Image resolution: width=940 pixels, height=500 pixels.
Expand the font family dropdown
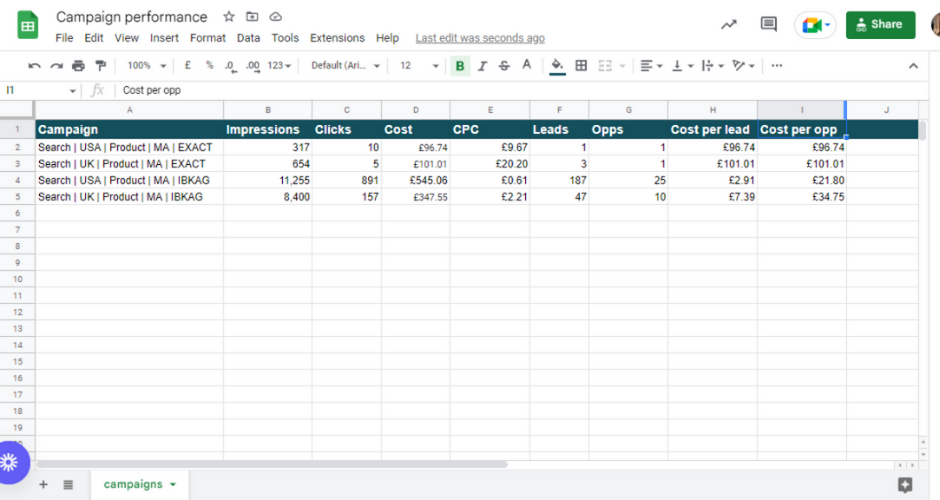(345, 66)
